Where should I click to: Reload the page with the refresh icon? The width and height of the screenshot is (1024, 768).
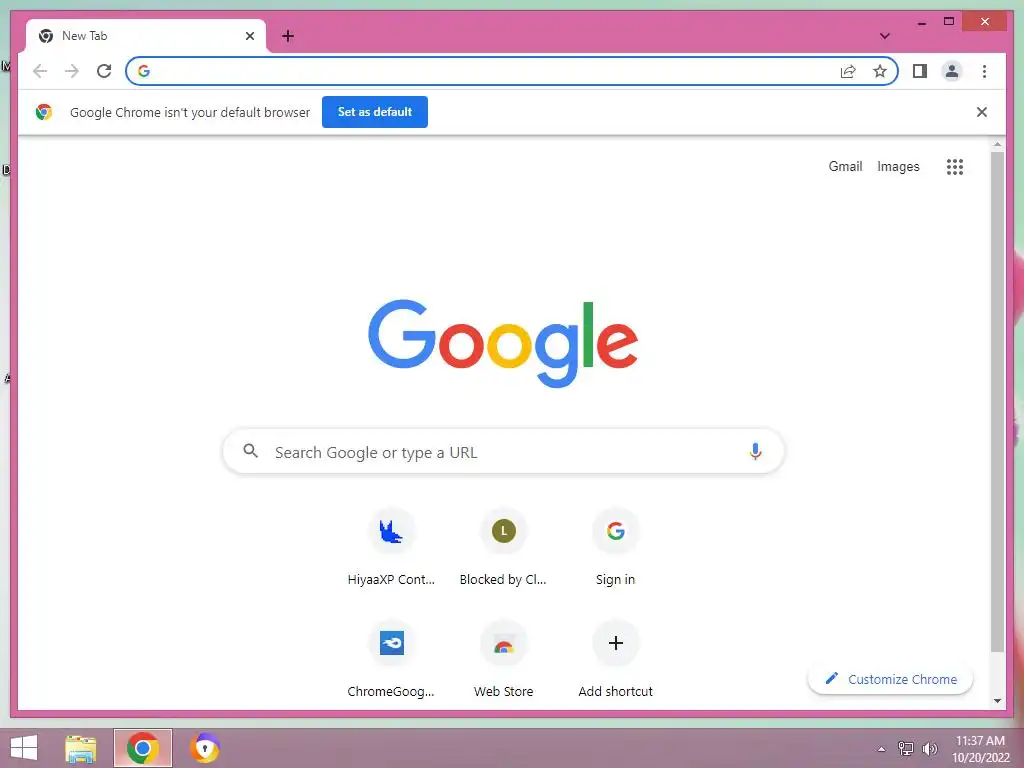click(x=104, y=71)
